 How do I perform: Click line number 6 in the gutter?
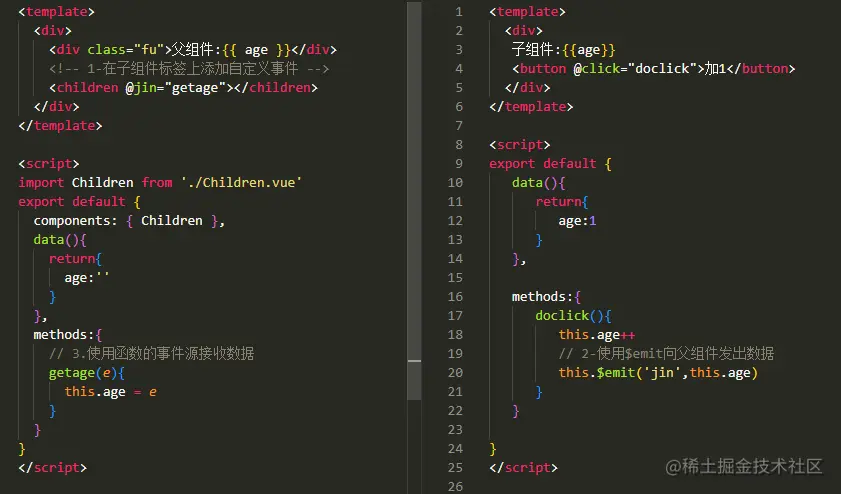point(459,107)
